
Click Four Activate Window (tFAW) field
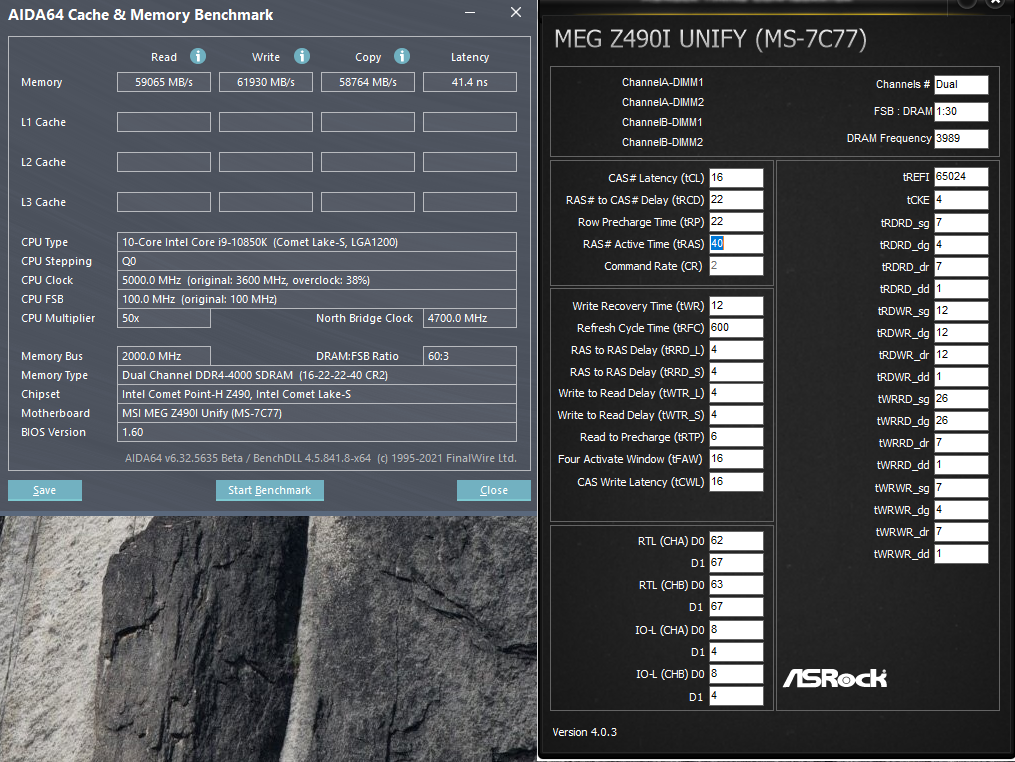click(x=736, y=458)
